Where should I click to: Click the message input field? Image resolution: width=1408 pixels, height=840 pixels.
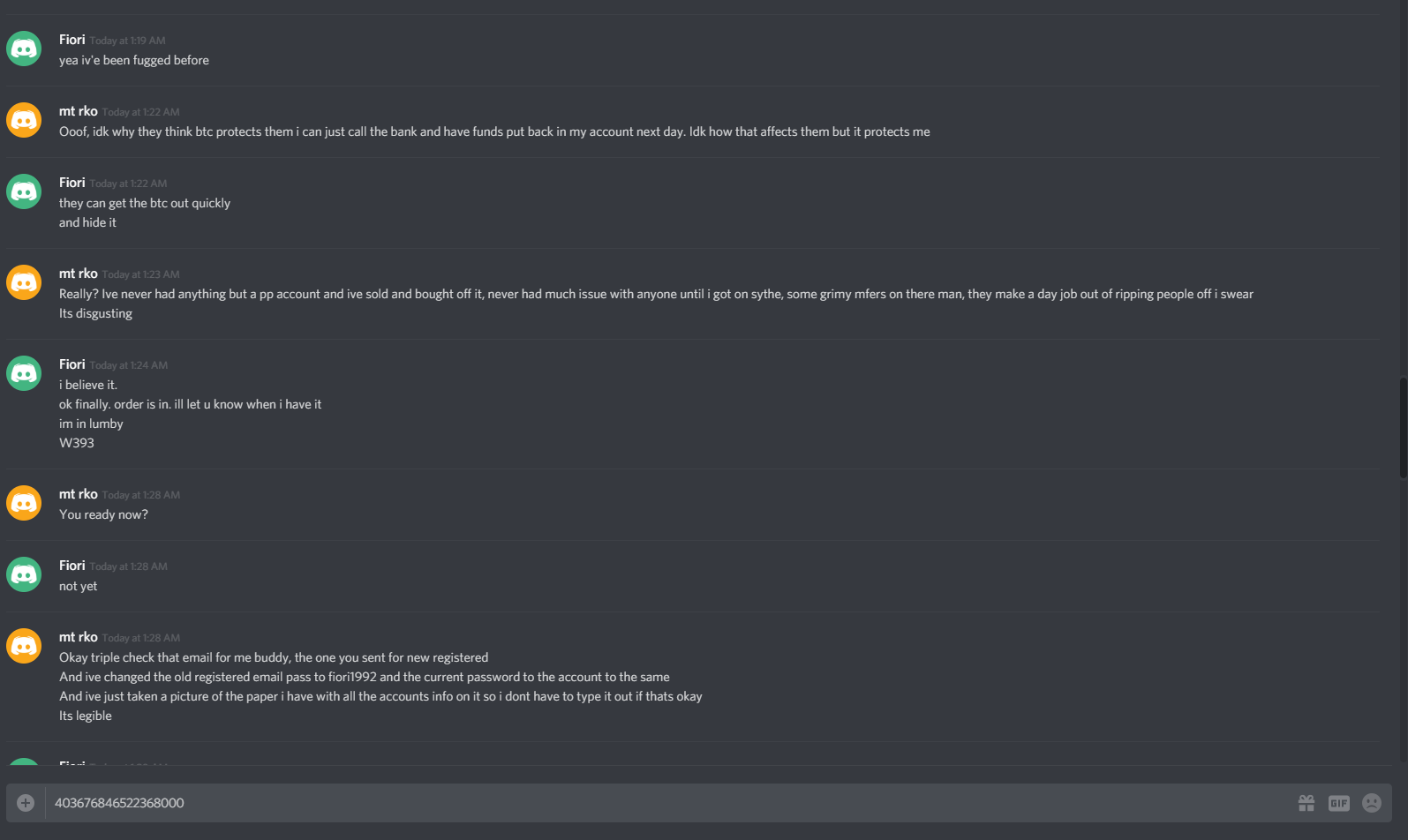[x=671, y=803]
